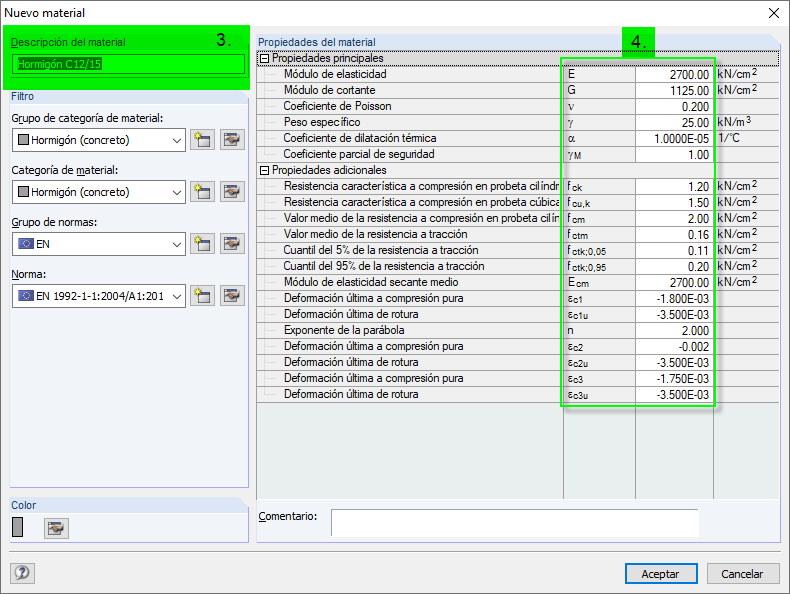
Task: Click the 'Coeficiente de Poisson' row label
Action: click(x=337, y=106)
